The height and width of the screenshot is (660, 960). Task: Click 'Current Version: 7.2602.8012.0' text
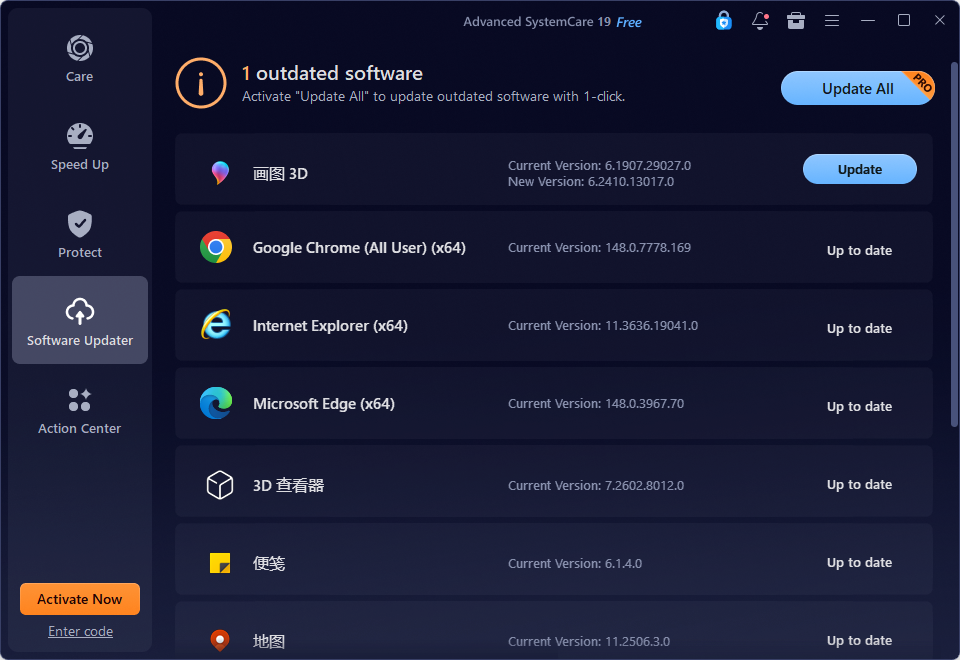pyautogui.click(x=596, y=486)
